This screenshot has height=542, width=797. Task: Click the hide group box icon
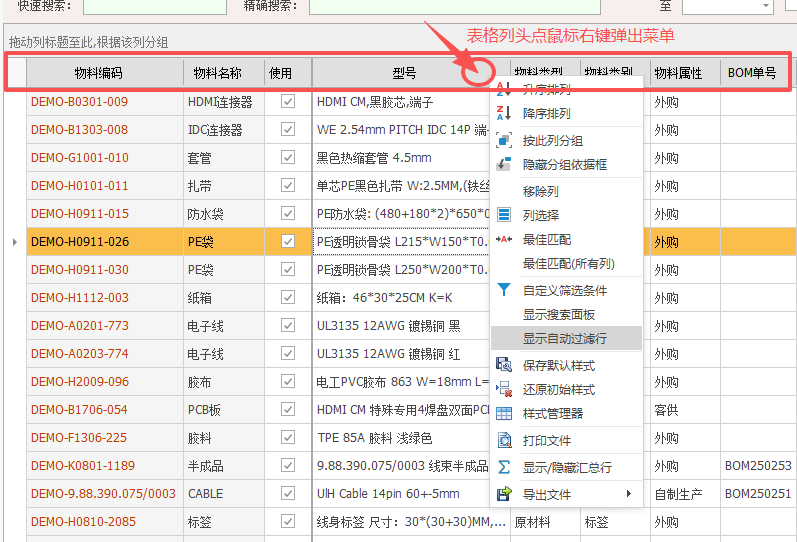pyautogui.click(x=503, y=164)
